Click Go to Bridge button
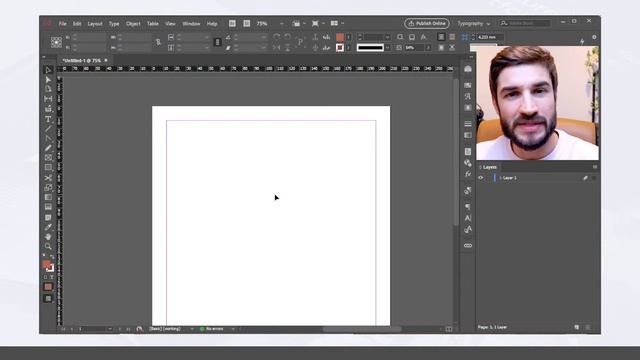 [x=232, y=24]
